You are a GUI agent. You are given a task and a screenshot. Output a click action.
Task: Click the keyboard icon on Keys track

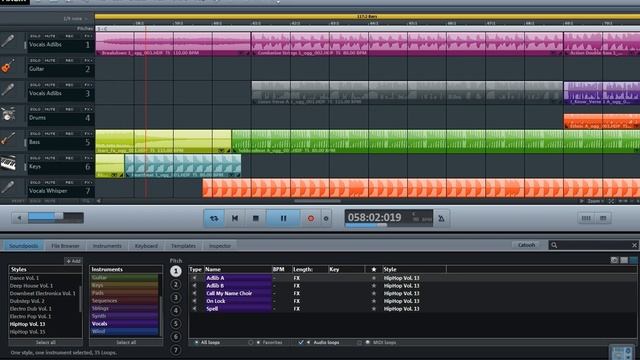tap(7, 163)
